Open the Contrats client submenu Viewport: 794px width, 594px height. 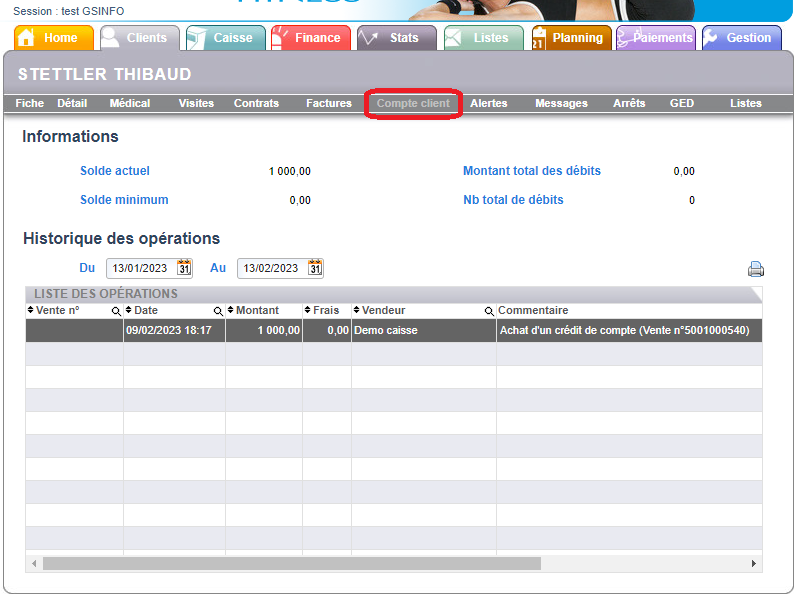[256, 103]
